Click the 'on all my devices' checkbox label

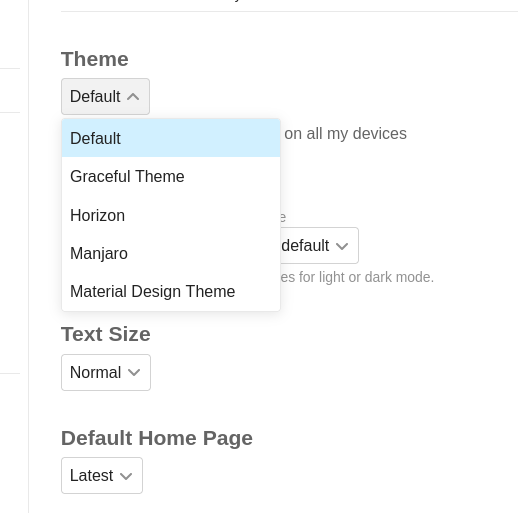tap(345, 134)
